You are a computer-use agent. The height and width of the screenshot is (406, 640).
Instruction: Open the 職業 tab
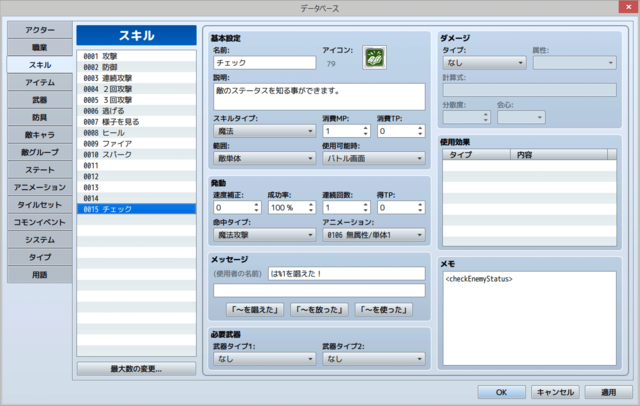pos(40,47)
